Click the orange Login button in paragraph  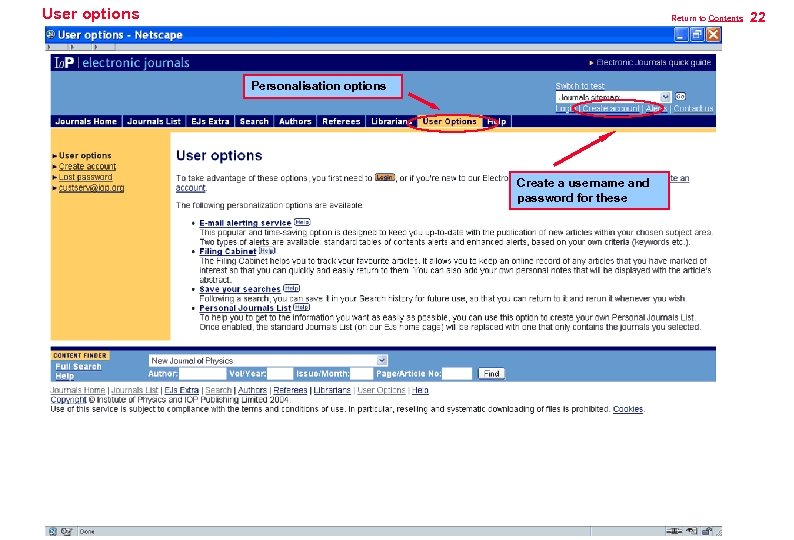(x=384, y=177)
